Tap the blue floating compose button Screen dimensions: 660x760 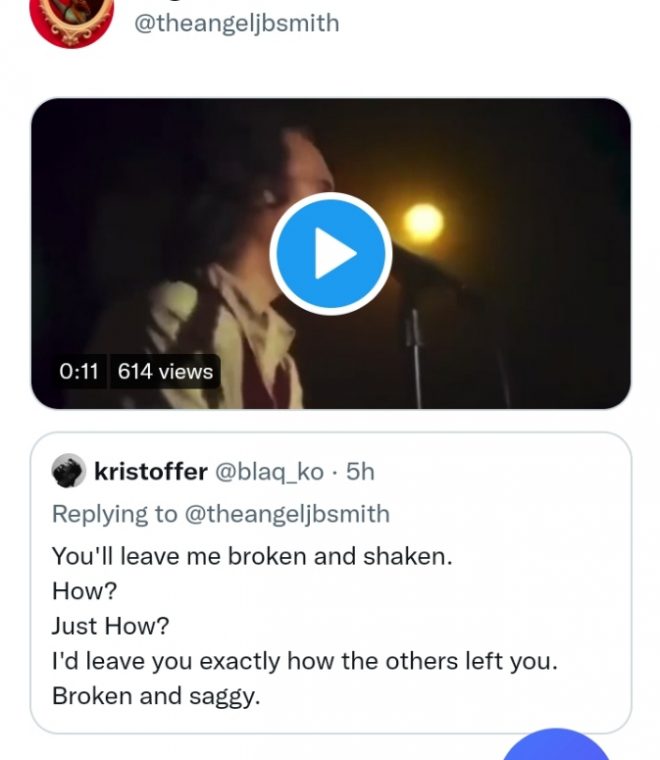point(555,748)
